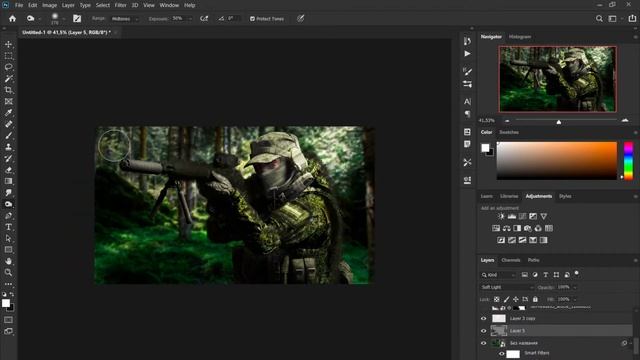This screenshot has height=360, width=640.
Task: Switch to the Libraries tab
Action: point(509,196)
